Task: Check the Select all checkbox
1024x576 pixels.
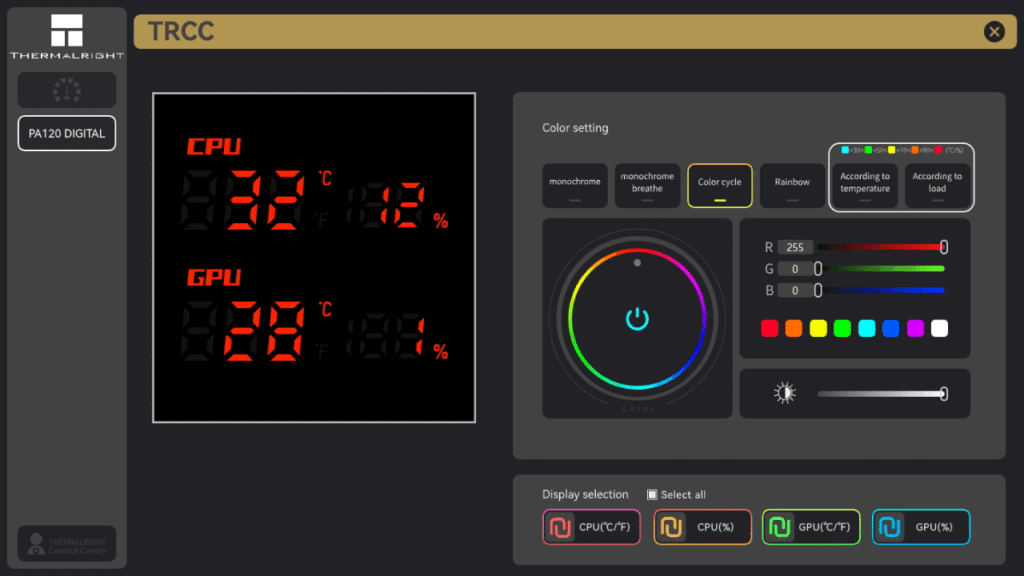Action: point(652,494)
